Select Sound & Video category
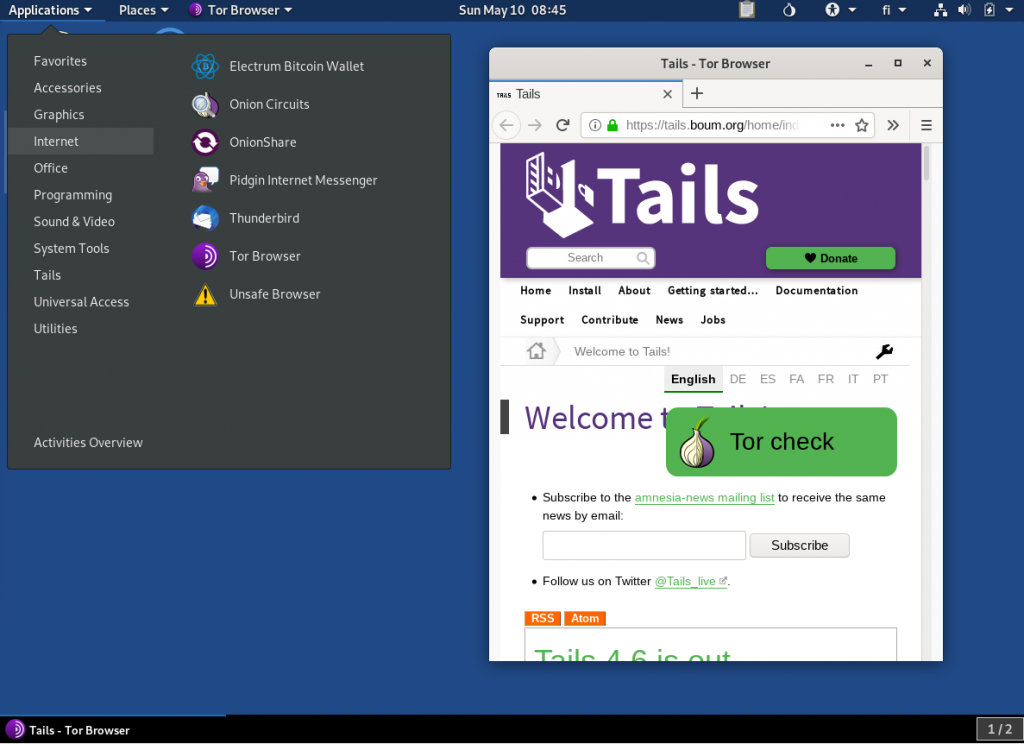1024x744 pixels. 74,222
